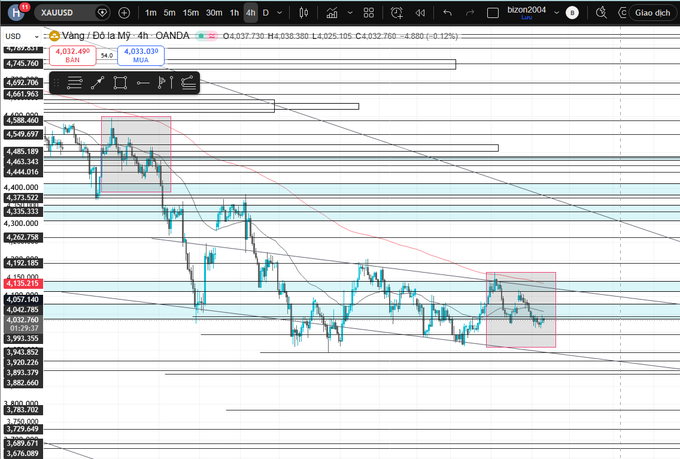Screen dimensions: 680x459
Task: Start bar replay mode
Action: coord(420,13)
